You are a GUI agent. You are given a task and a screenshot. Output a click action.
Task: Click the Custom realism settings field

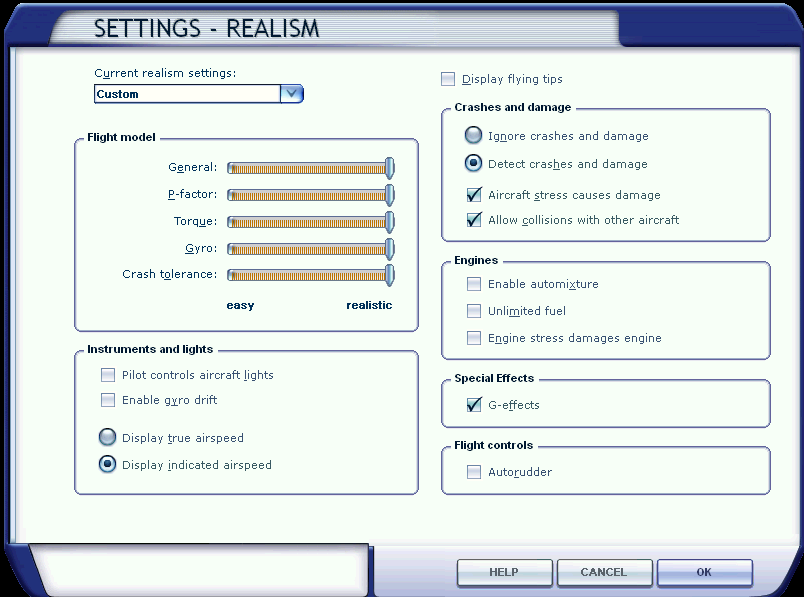point(187,94)
